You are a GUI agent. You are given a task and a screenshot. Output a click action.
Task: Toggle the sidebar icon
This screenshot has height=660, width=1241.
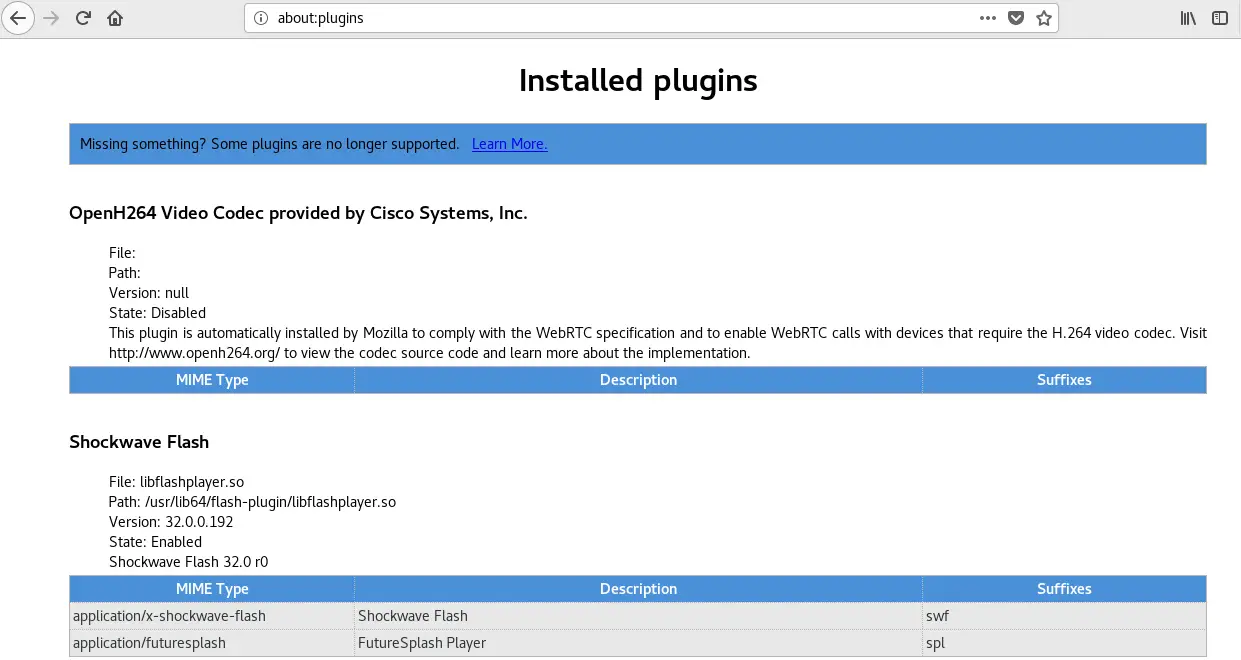coord(1219,17)
